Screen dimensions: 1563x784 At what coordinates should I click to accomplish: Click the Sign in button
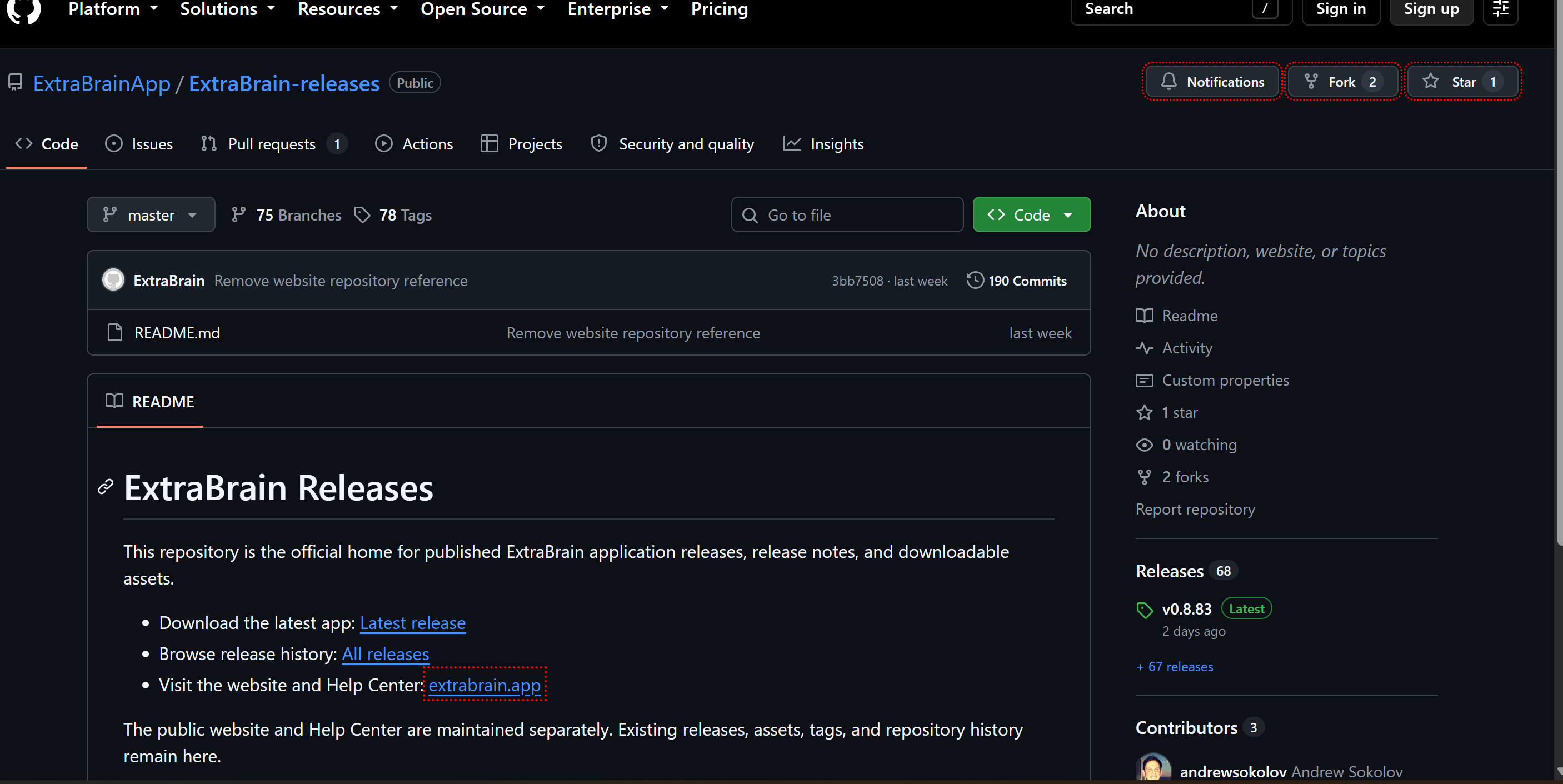1340,9
